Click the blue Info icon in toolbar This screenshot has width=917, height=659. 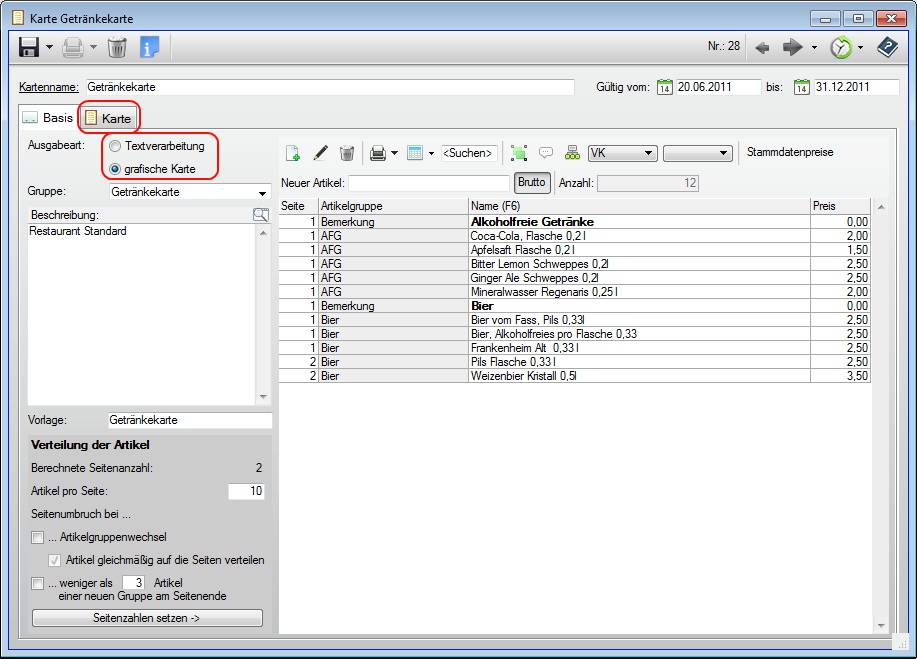tap(149, 47)
